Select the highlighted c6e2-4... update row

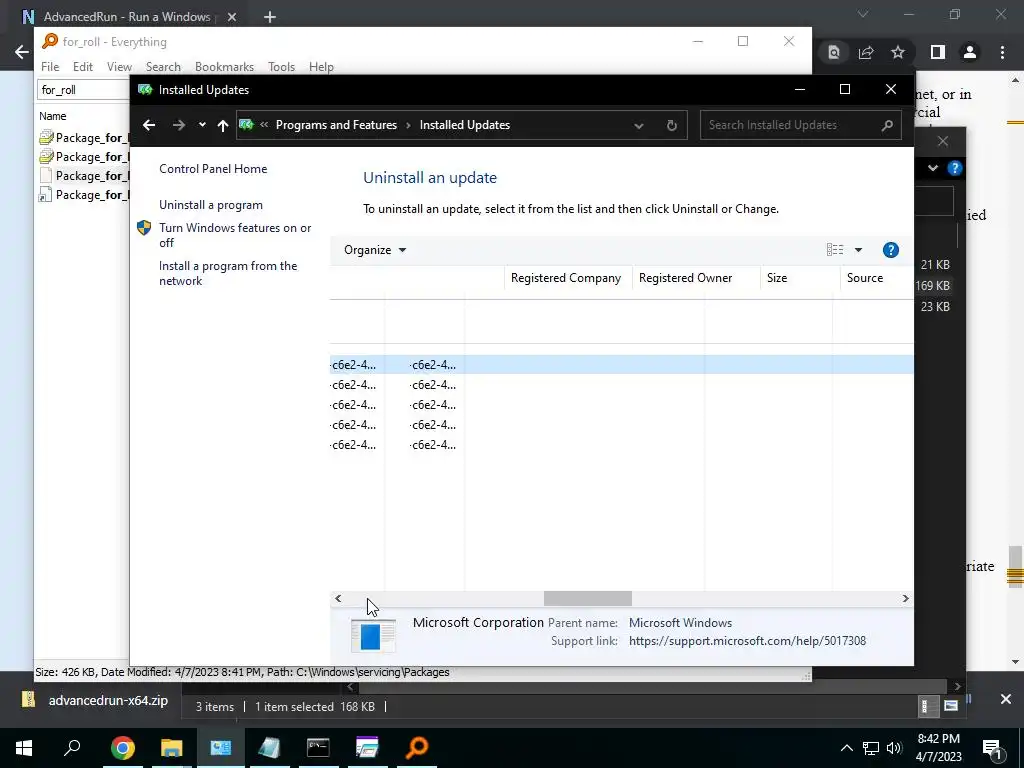coord(621,364)
